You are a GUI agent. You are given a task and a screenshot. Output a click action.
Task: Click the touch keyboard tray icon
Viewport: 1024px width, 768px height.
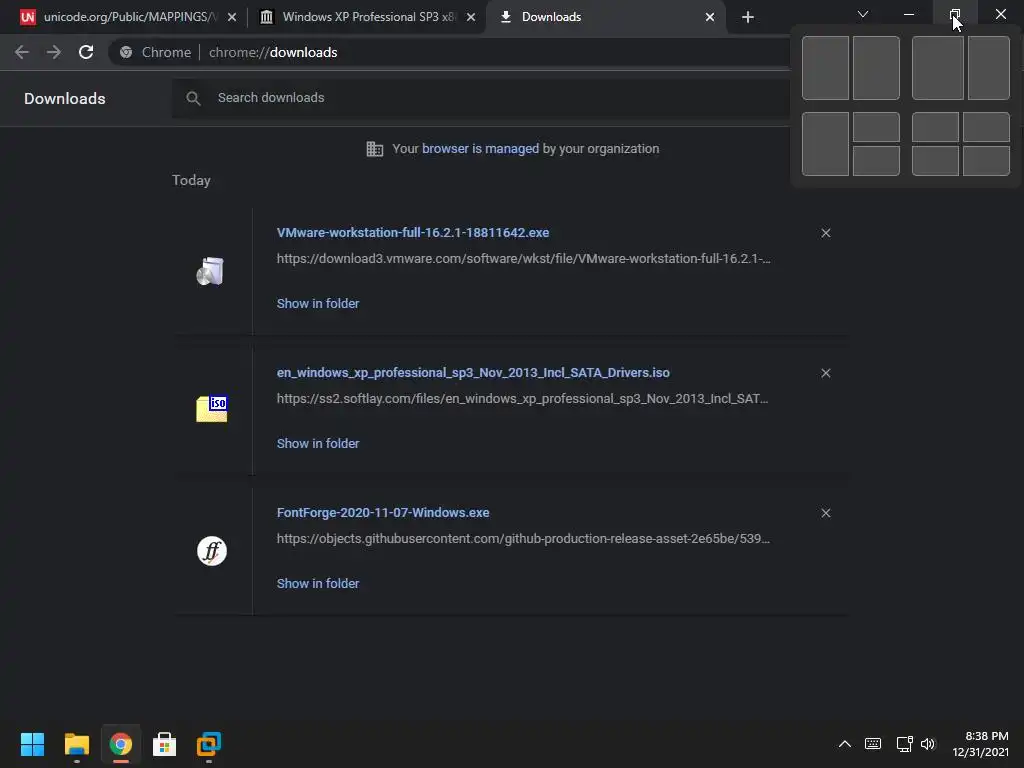pyautogui.click(x=872, y=744)
